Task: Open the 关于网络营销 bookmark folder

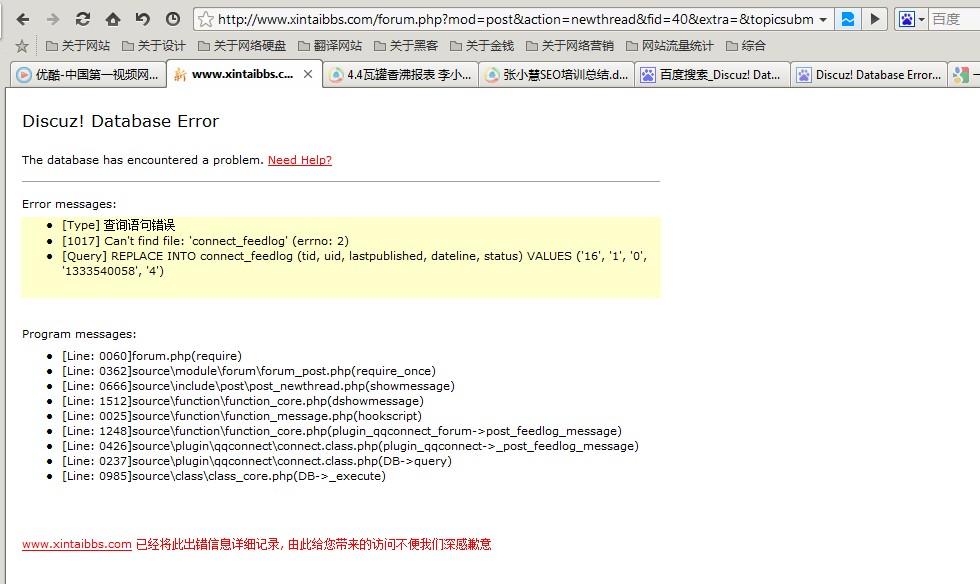Action: coord(570,46)
